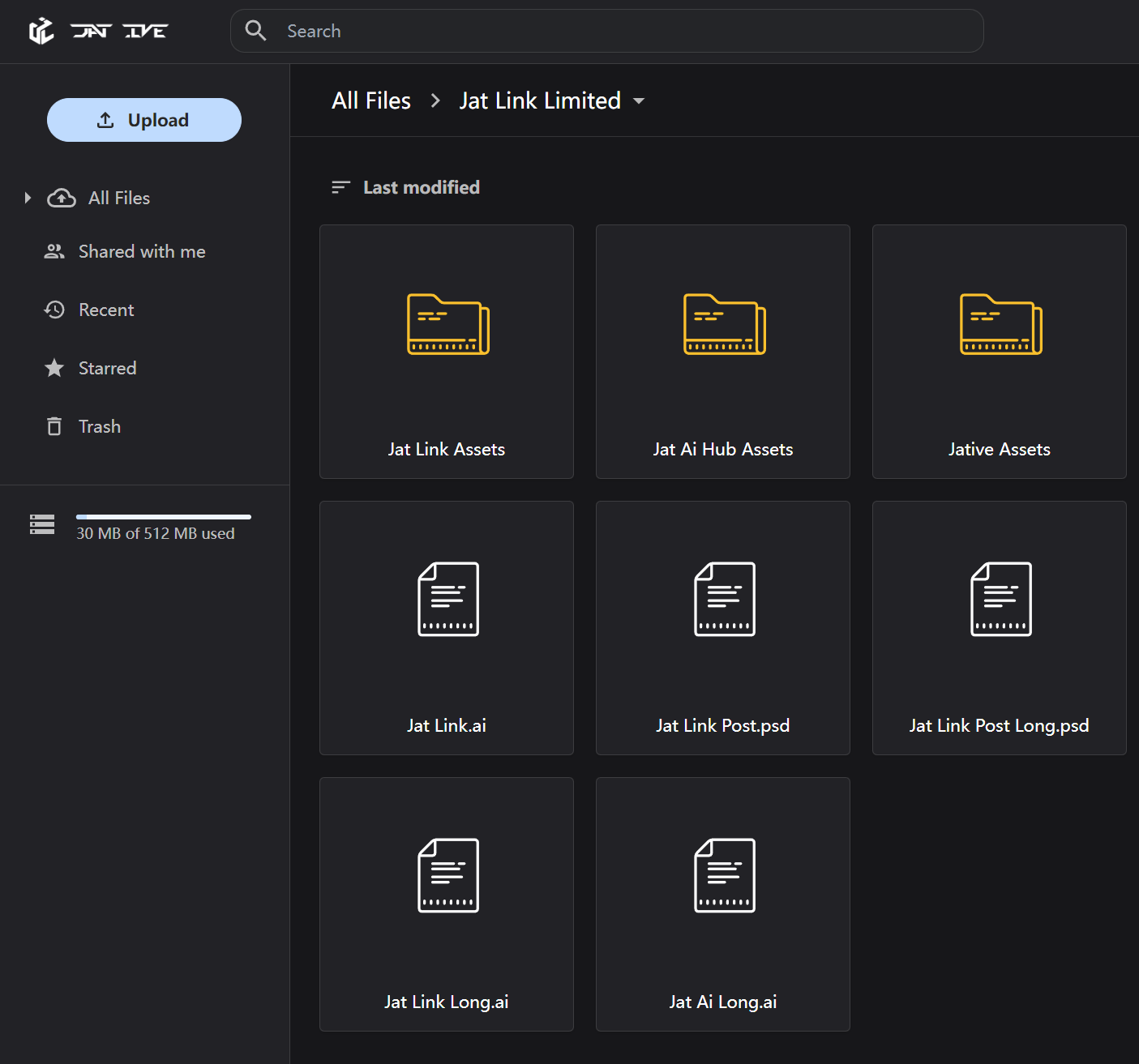Image resolution: width=1139 pixels, height=1064 pixels.
Task: Change sort order via Last modified
Action: [422, 187]
